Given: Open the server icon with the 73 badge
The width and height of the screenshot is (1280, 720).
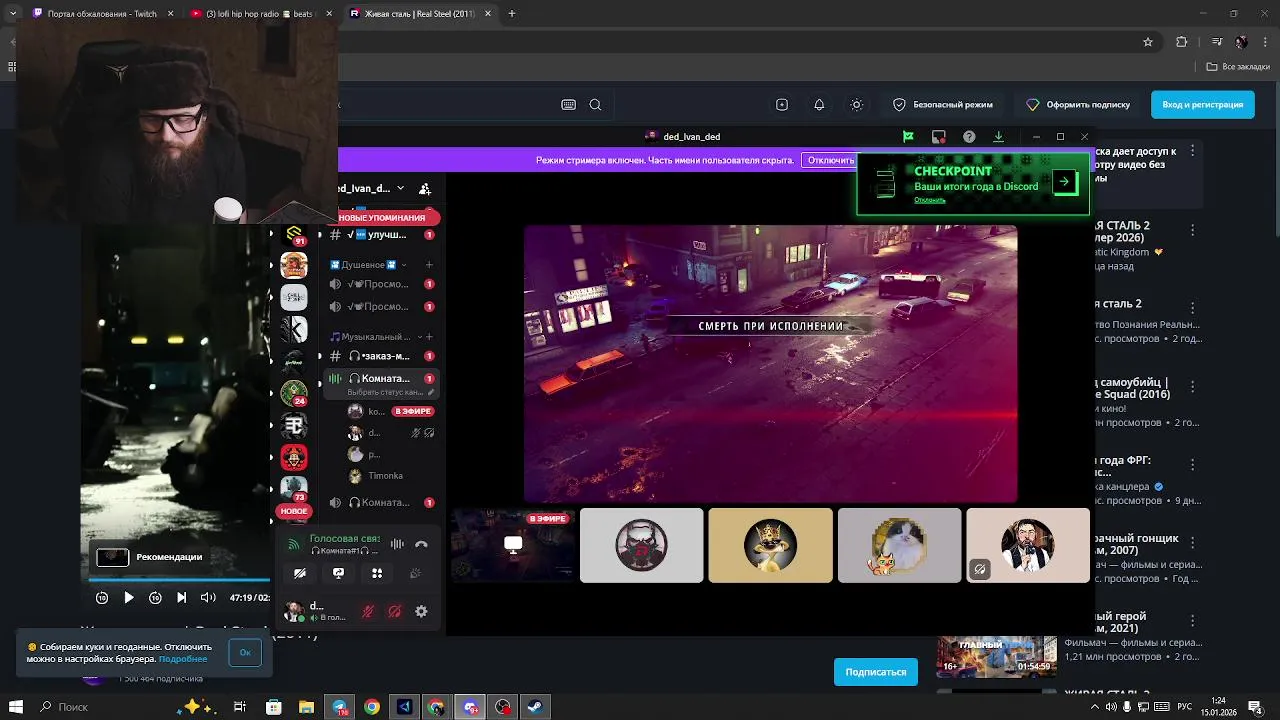Looking at the screenshot, I should [x=294, y=489].
